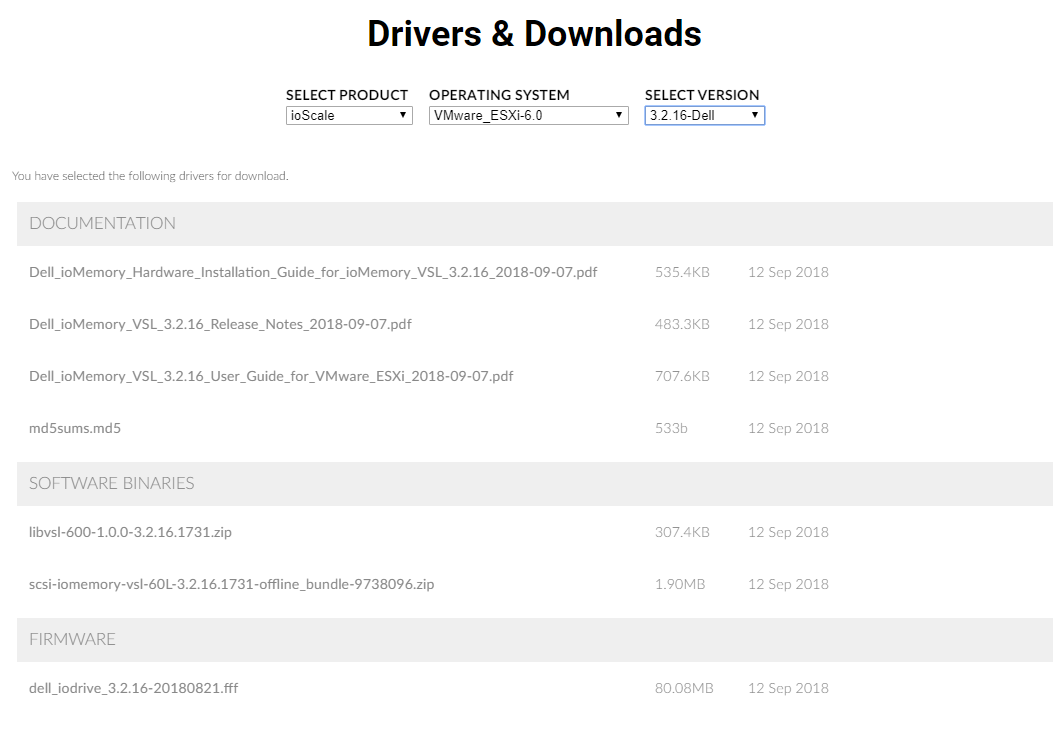Viewport: 1058px width, 740px height.
Task: Click the date in the Release Notes row
Action: 788,324
